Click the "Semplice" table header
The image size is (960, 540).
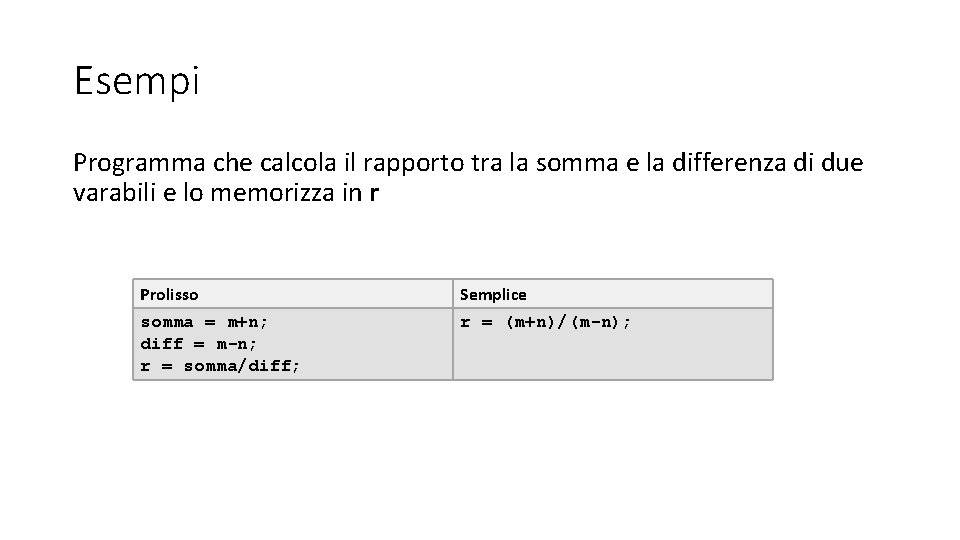492,294
